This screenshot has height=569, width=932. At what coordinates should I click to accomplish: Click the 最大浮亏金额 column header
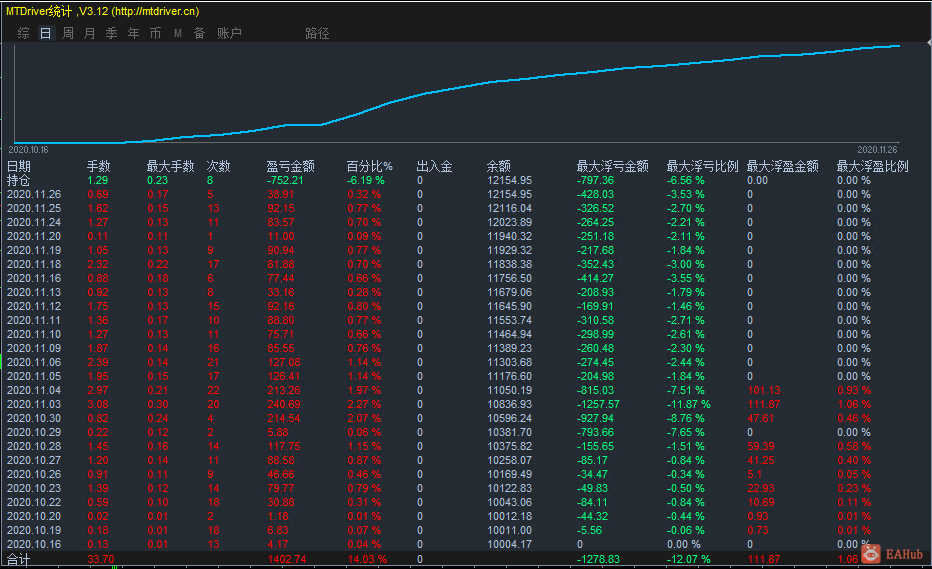tap(612, 166)
